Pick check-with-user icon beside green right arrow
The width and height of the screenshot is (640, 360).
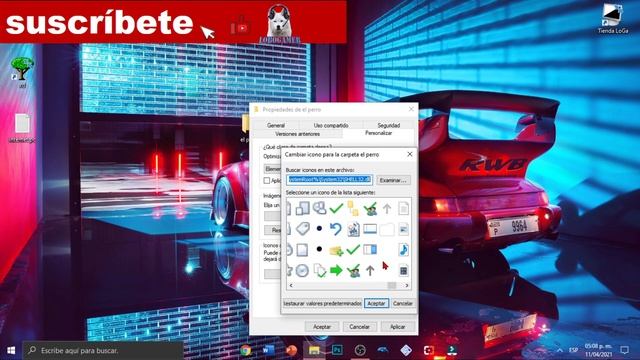point(353,270)
